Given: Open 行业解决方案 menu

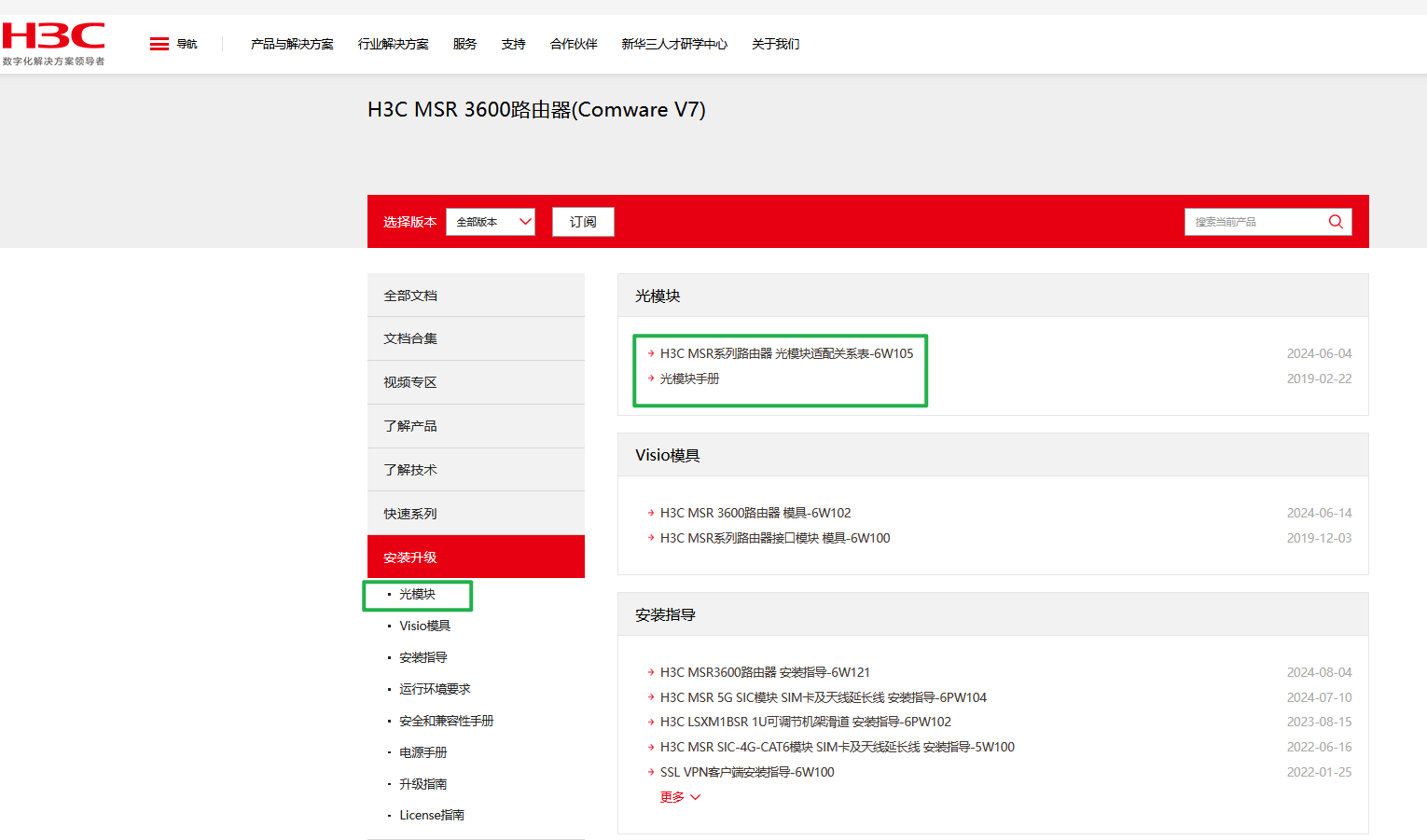Looking at the screenshot, I should click(x=394, y=44).
